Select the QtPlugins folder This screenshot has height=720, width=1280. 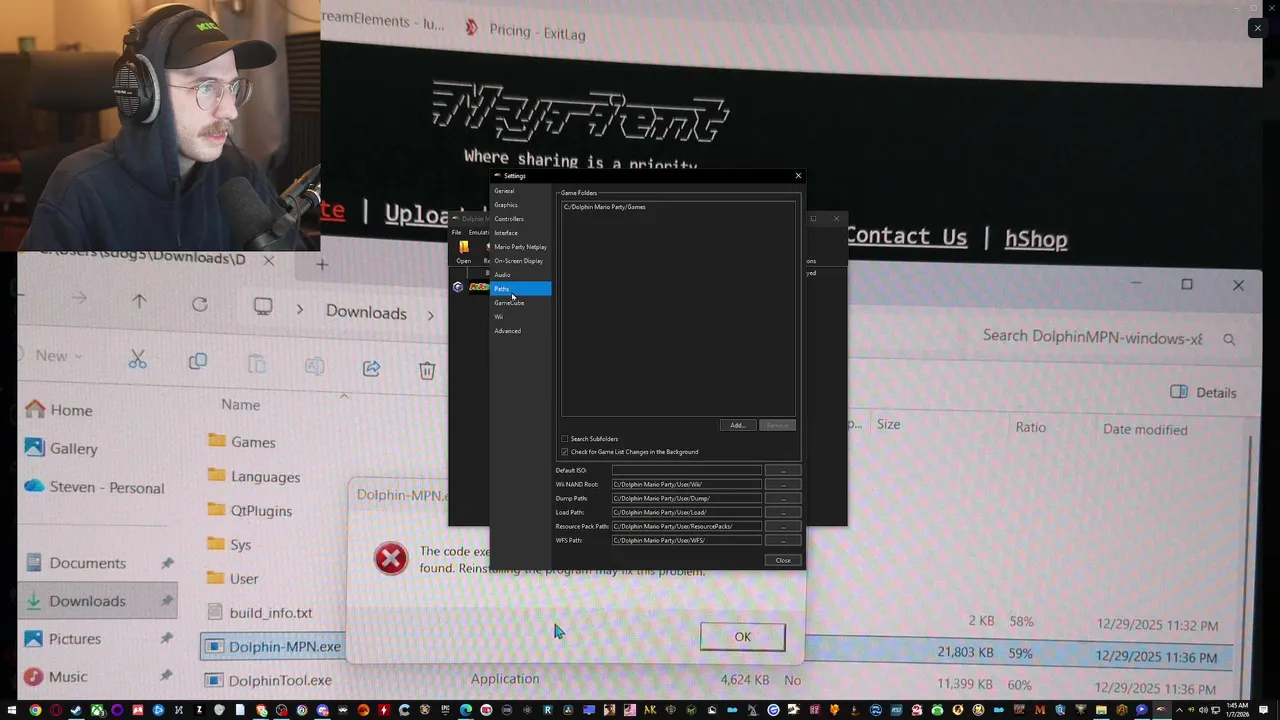point(250,510)
